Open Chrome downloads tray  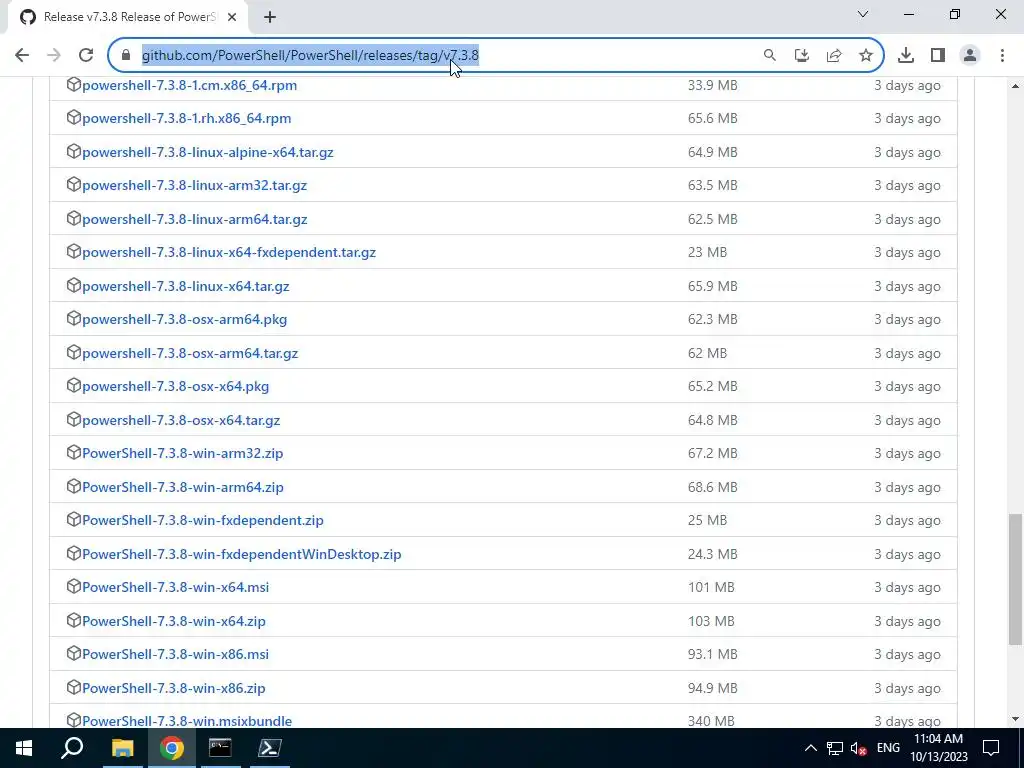point(906,56)
